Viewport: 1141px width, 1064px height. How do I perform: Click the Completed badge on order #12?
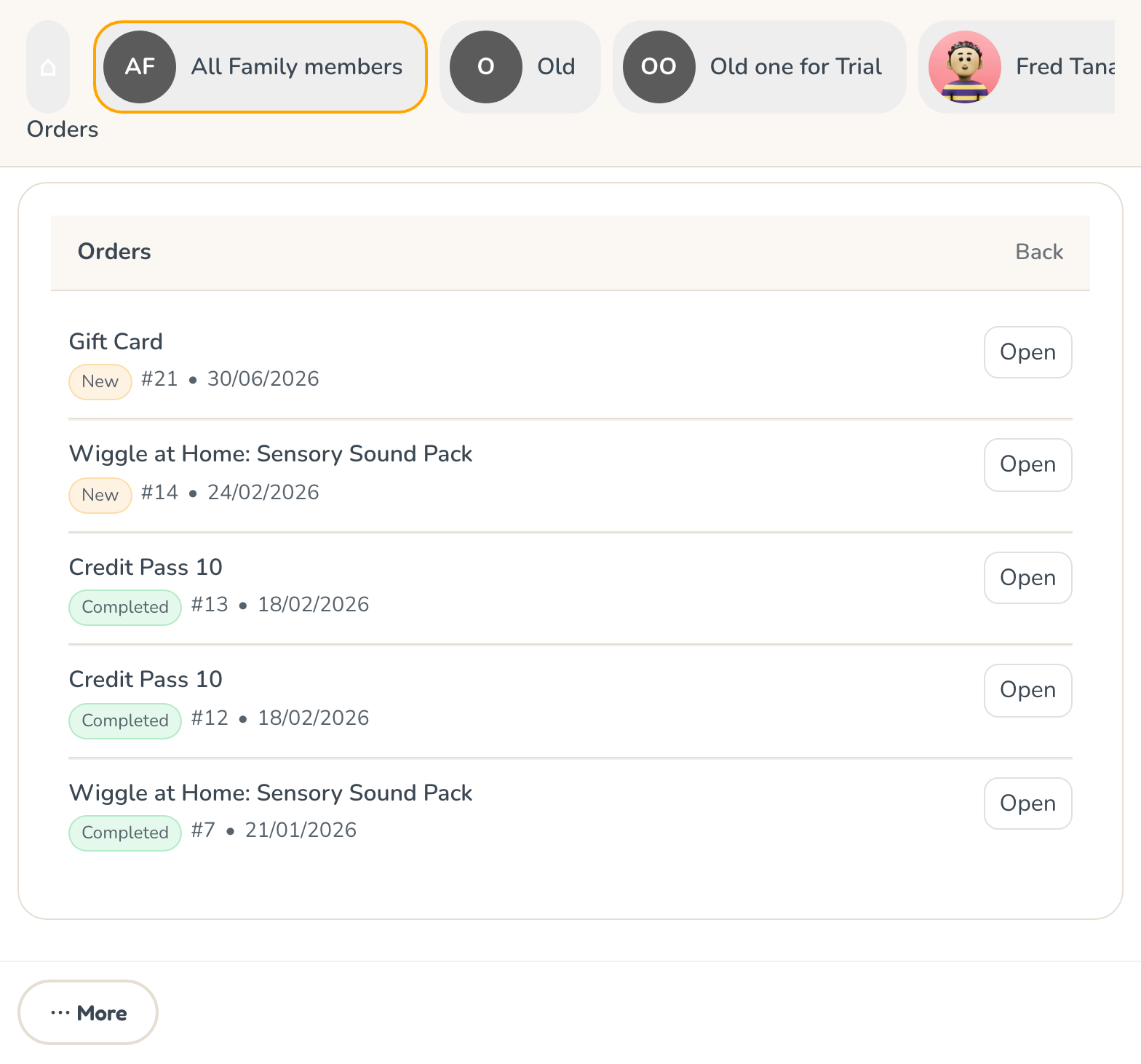[x=125, y=720]
